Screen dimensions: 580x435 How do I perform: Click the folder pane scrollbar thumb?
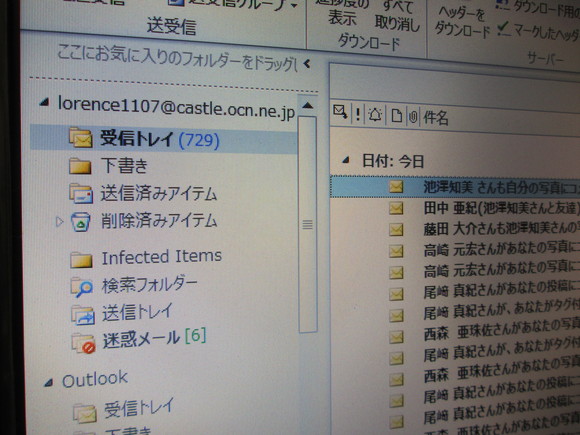click(308, 225)
